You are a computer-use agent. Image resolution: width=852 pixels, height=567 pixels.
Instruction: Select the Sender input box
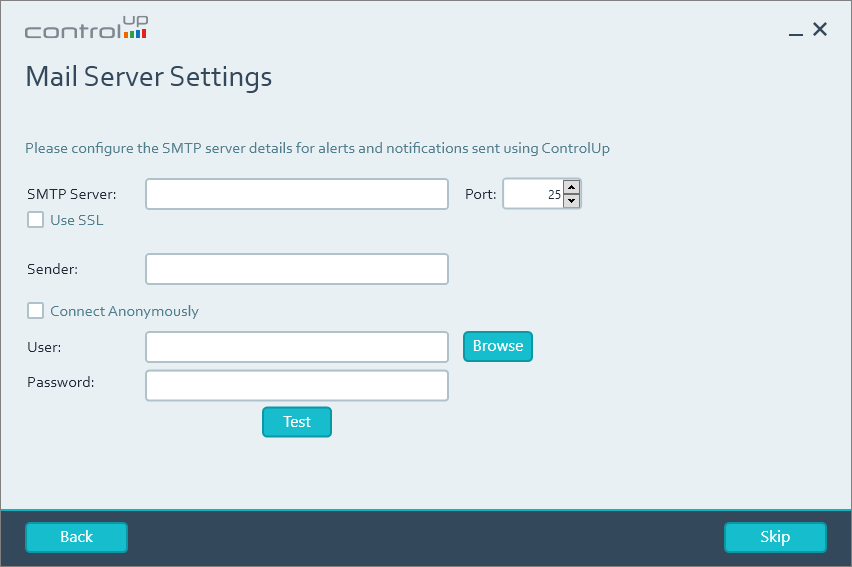pyautogui.click(x=296, y=269)
